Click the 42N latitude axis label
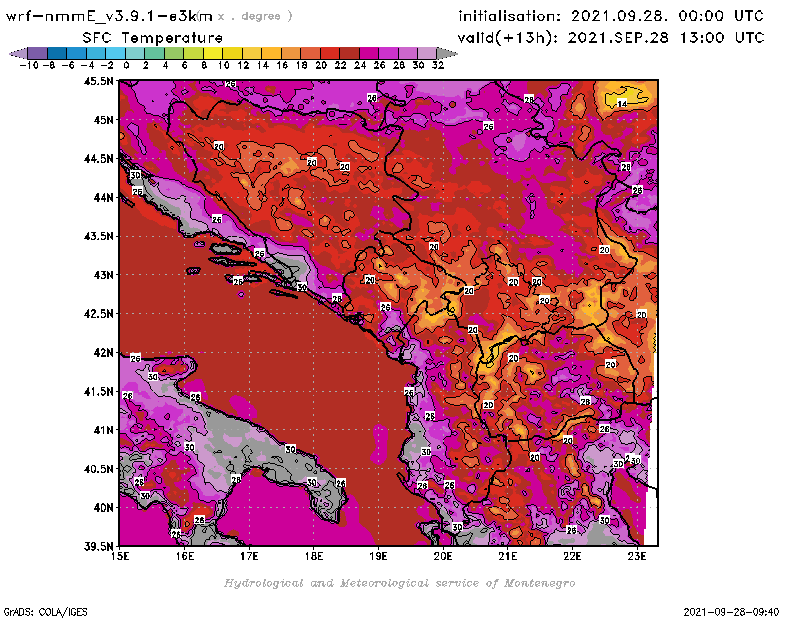 [103, 352]
